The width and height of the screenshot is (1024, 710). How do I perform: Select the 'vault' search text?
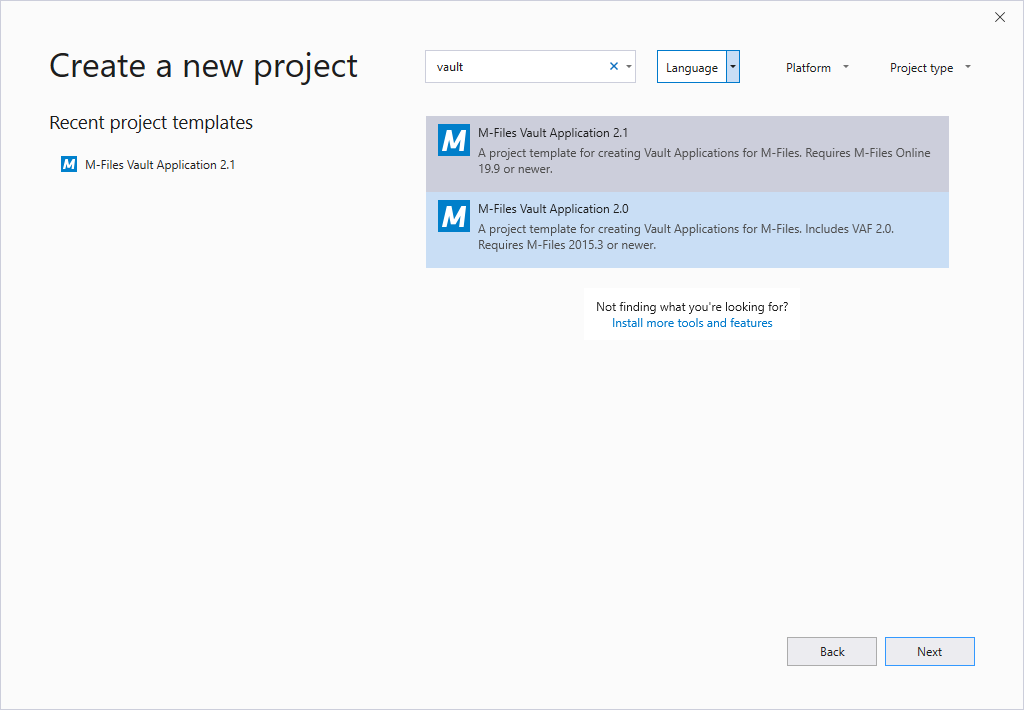pos(452,65)
